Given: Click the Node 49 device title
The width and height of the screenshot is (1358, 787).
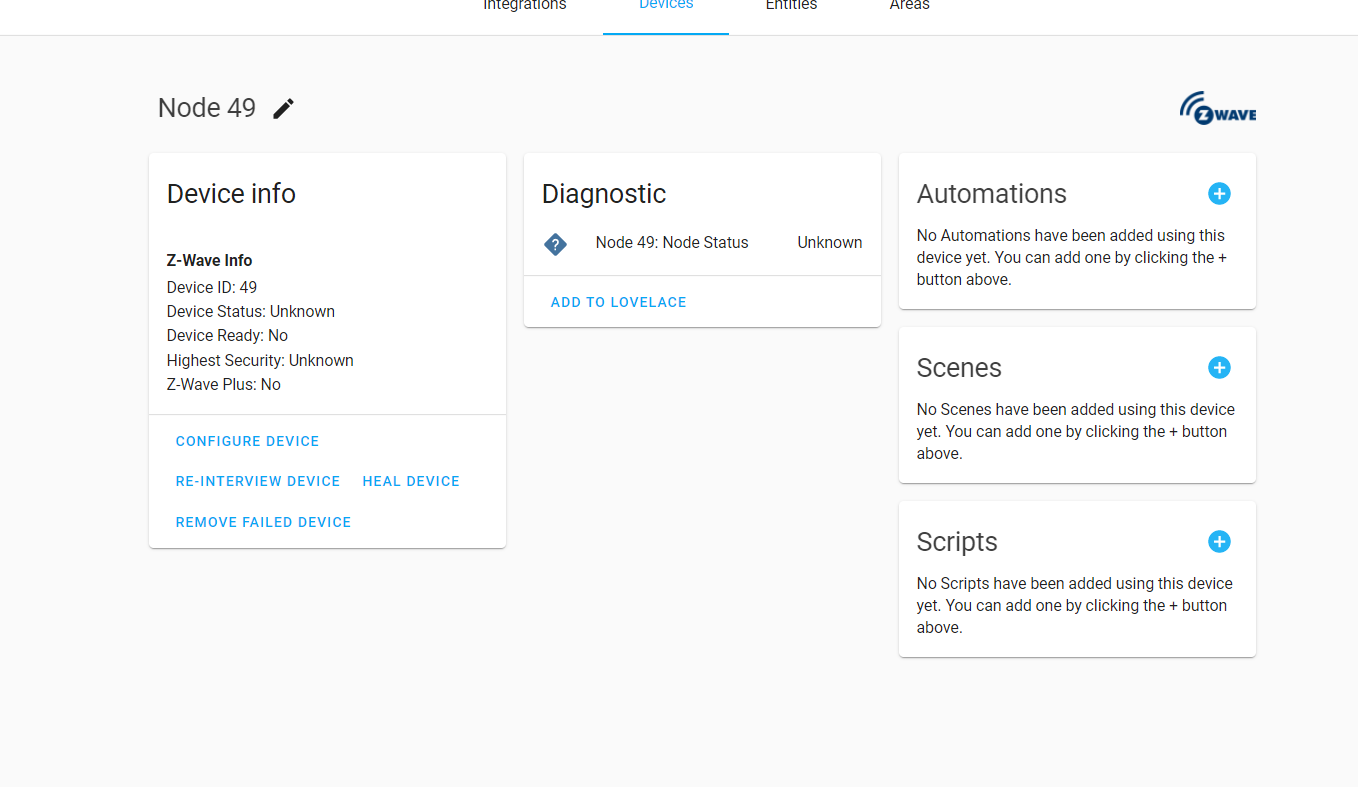Looking at the screenshot, I should [x=207, y=108].
